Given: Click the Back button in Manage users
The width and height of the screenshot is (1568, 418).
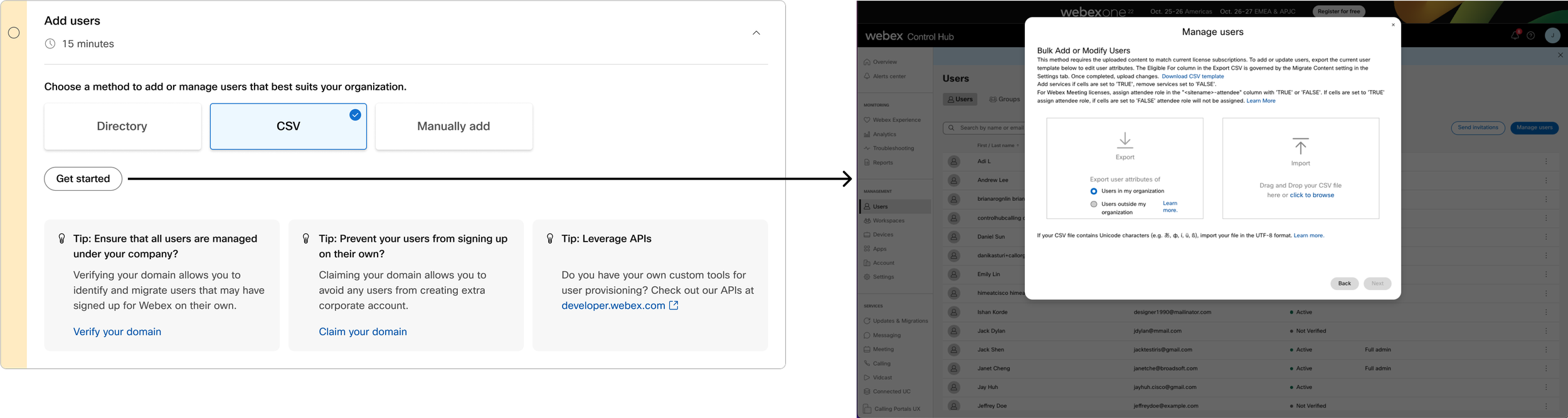Looking at the screenshot, I should click(x=1344, y=284).
